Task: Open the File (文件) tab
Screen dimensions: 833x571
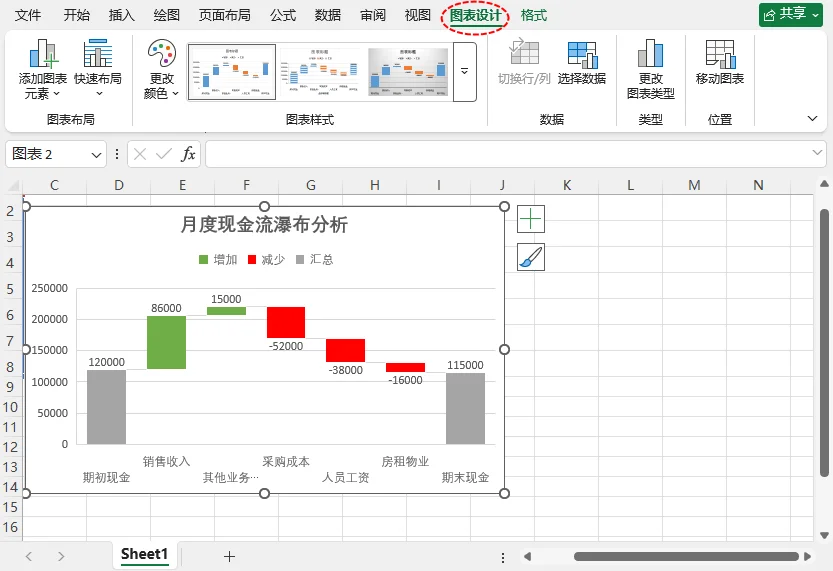Action: click(28, 15)
